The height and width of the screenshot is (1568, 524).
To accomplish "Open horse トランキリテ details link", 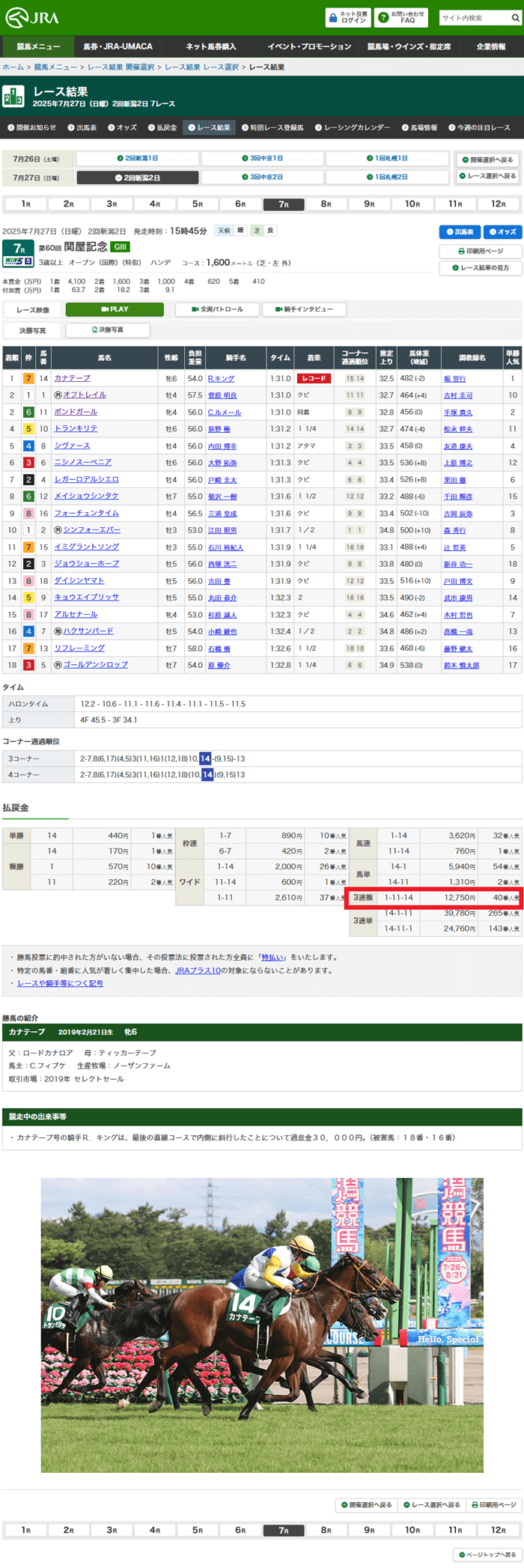I will [76, 428].
